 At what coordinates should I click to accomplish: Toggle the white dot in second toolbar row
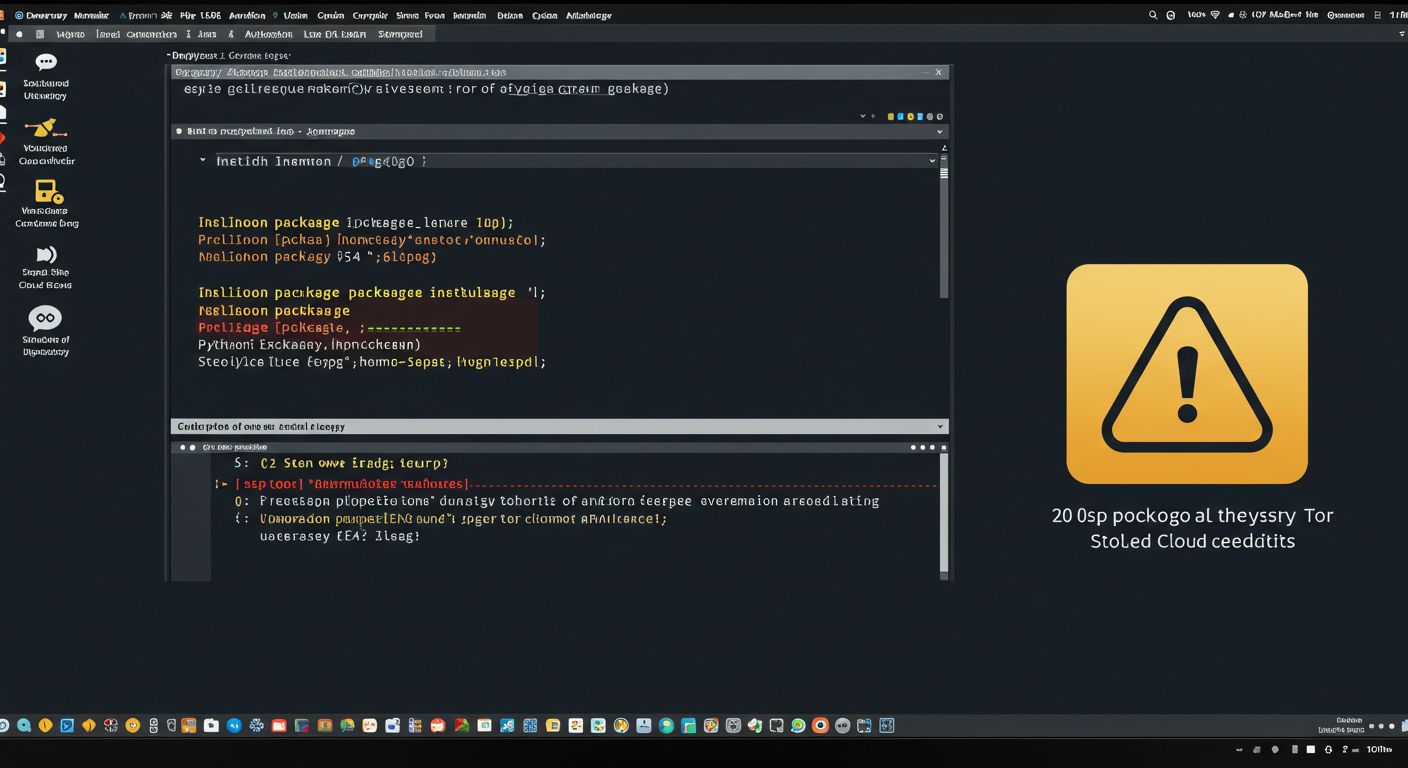point(19,34)
